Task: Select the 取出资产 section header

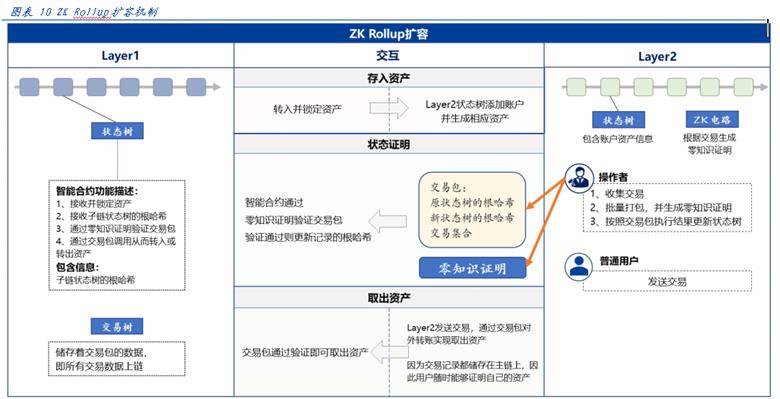Action: (x=389, y=298)
